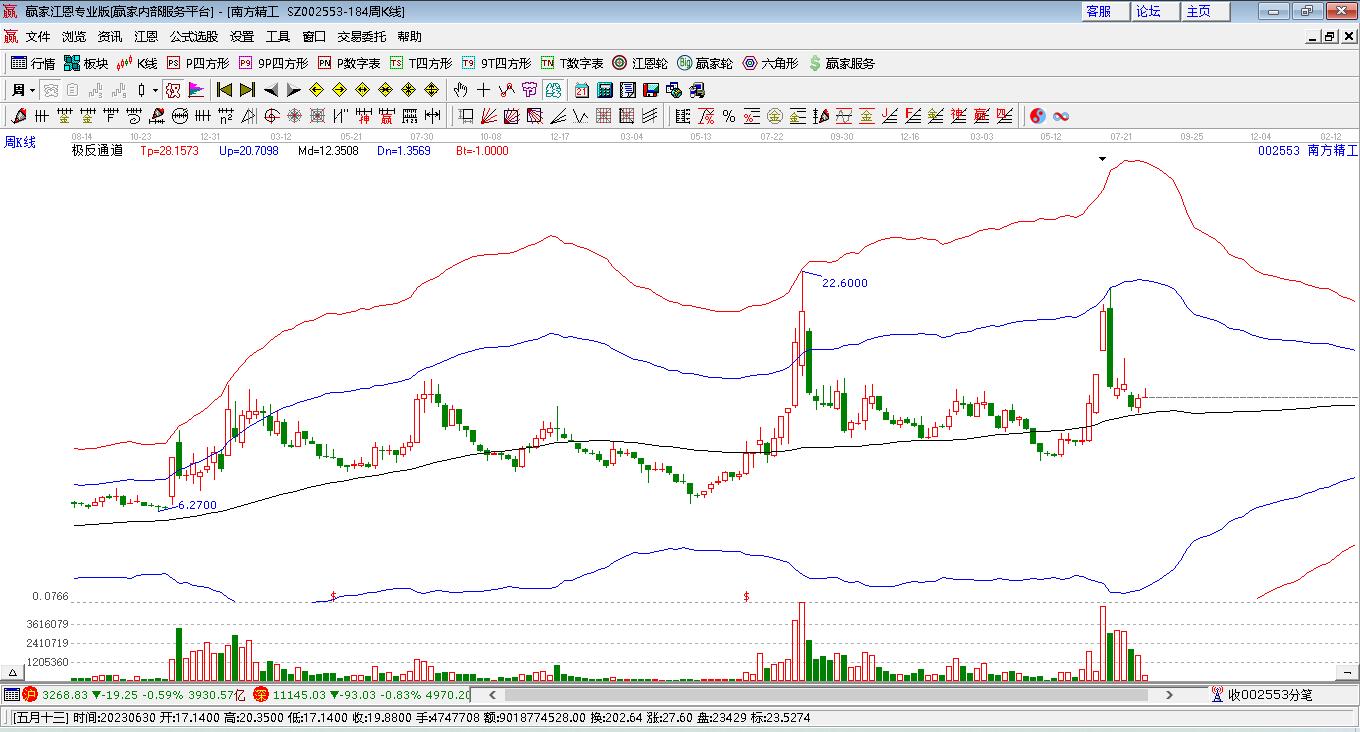This screenshot has height=732, width=1360.
Task: Click the yin-yang taiji icon
Action: [1037, 116]
